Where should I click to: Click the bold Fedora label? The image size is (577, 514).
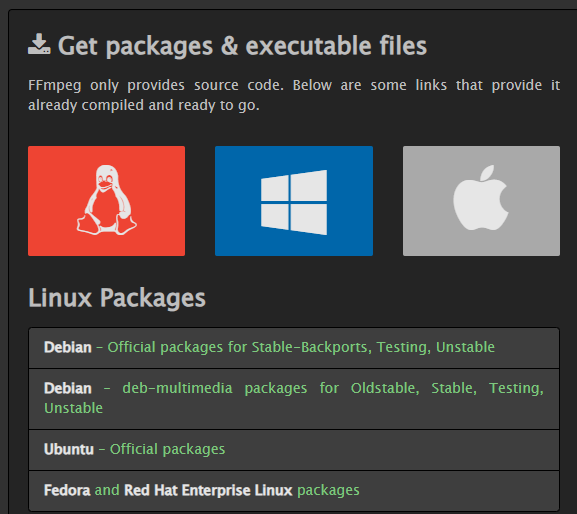(x=67, y=490)
